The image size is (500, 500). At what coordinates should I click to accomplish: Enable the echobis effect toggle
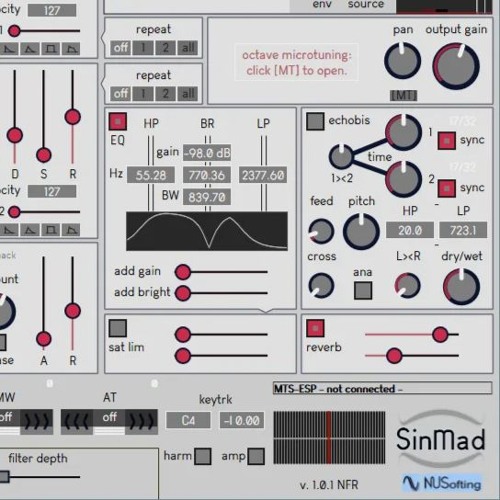tap(315, 121)
